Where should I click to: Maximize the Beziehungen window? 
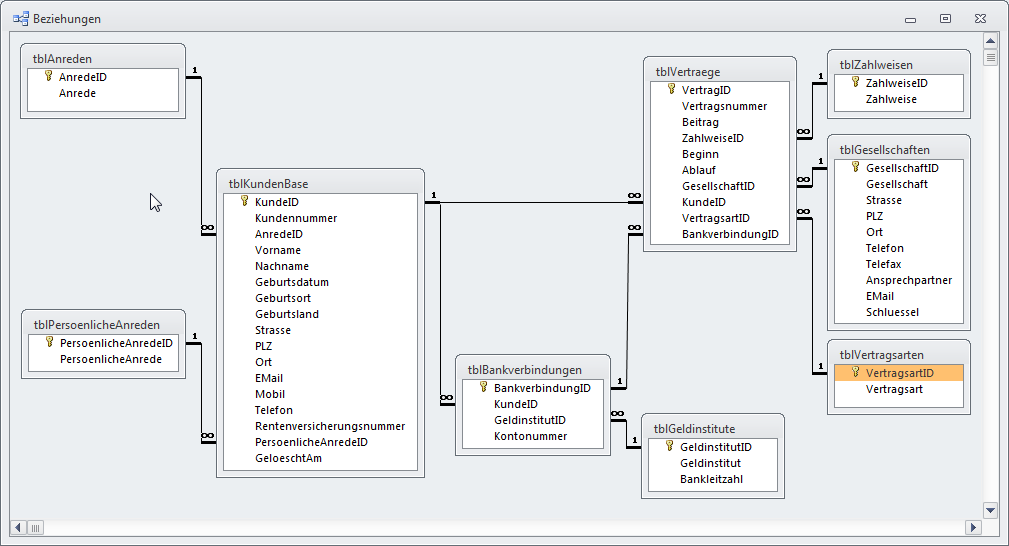pyautogui.click(x=944, y=18)
